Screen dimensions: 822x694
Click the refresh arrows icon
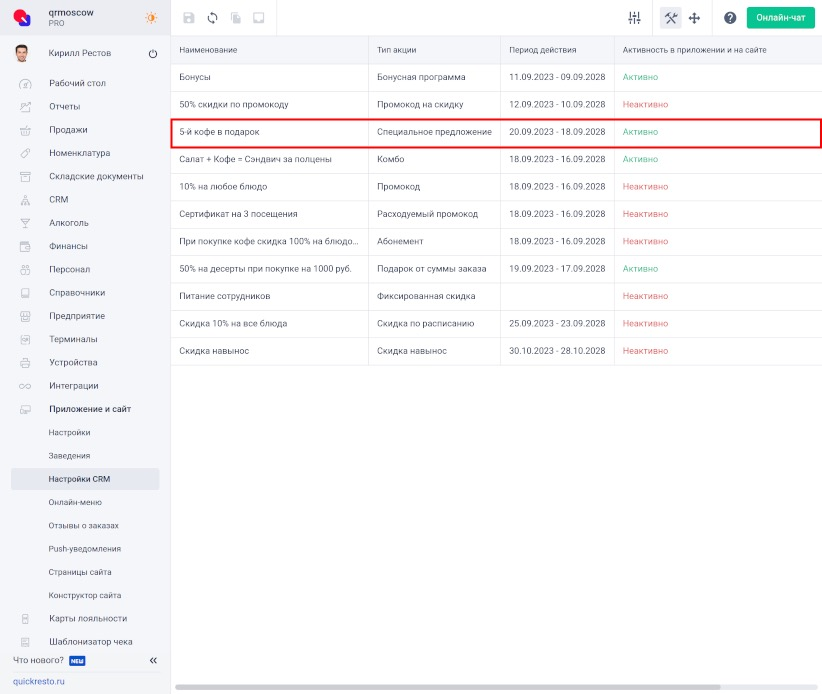(212, 18)
